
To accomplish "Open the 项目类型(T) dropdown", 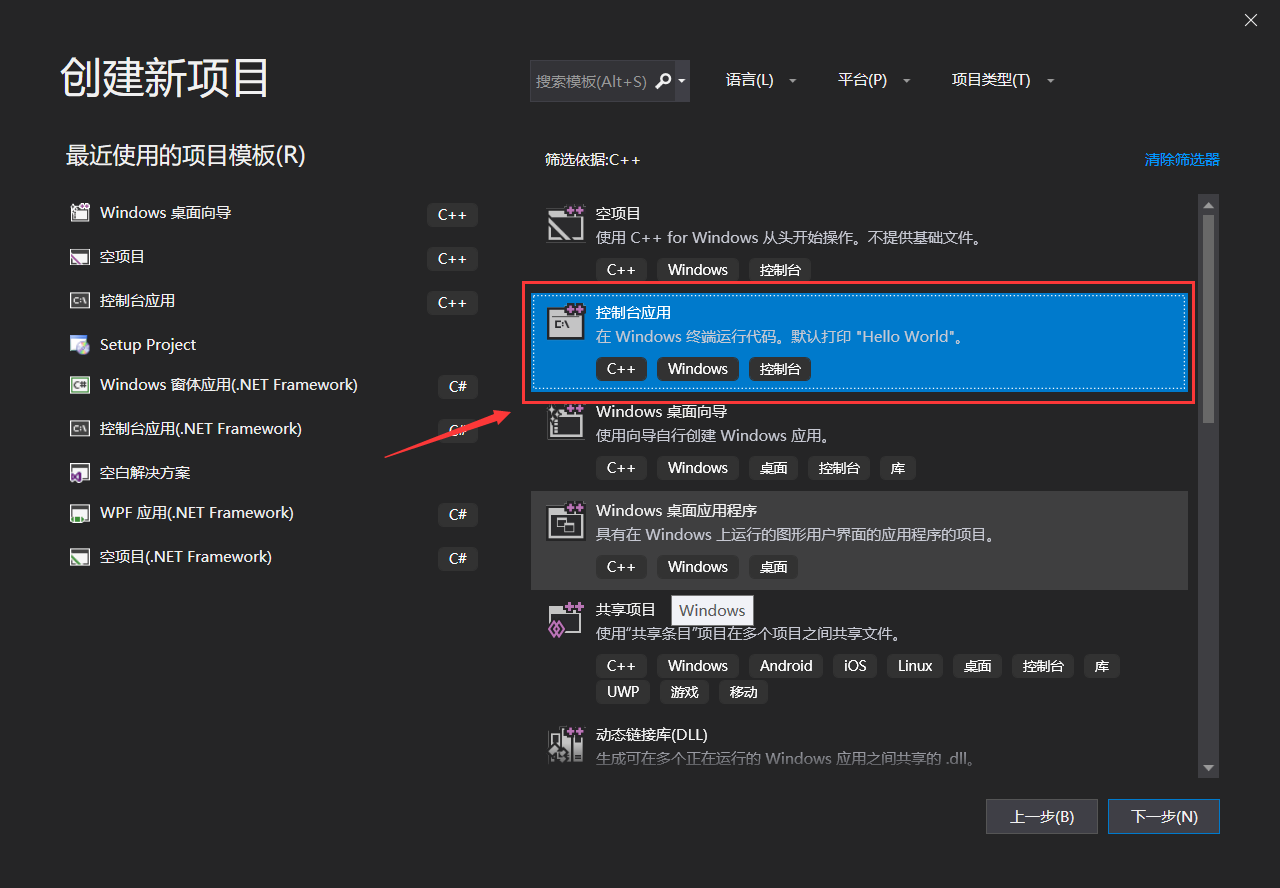I will click(1002, 80).
